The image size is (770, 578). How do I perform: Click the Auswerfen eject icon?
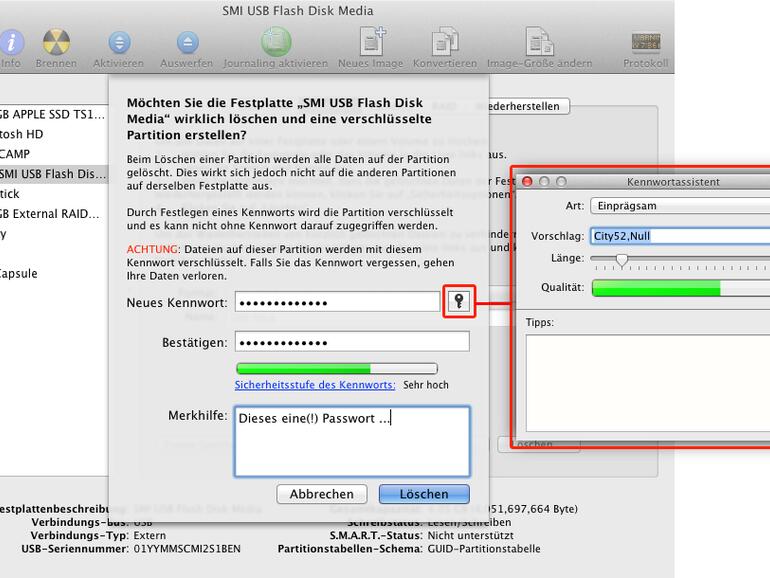point(187,43)
